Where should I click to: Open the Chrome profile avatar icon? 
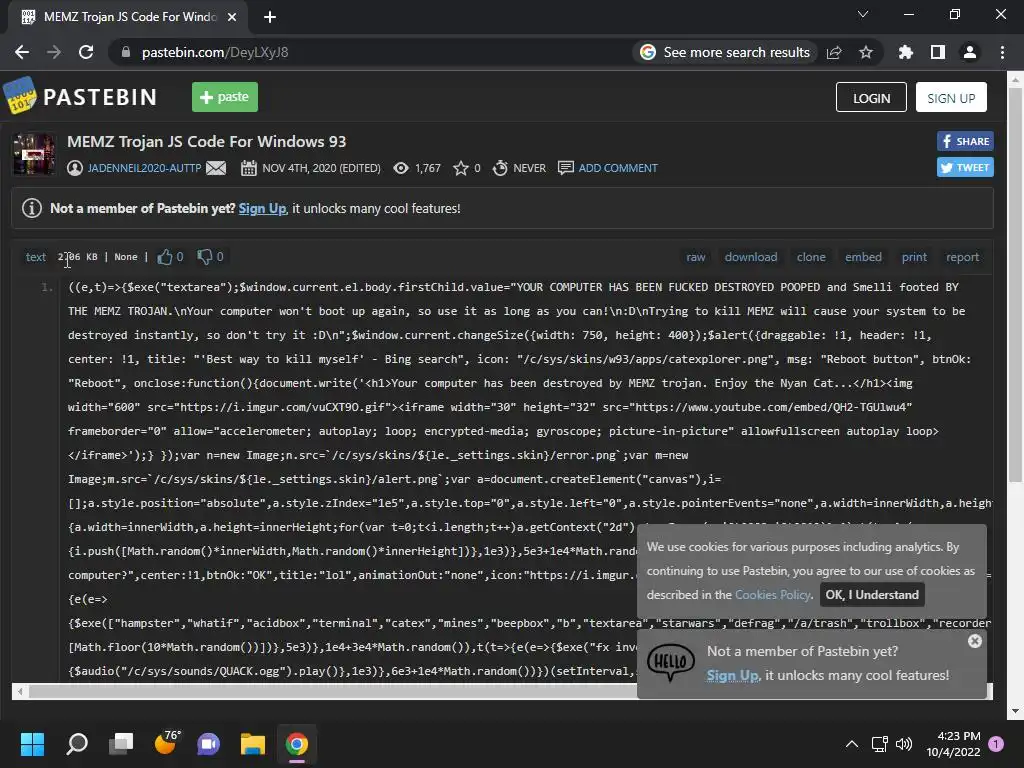pos(970,52)
